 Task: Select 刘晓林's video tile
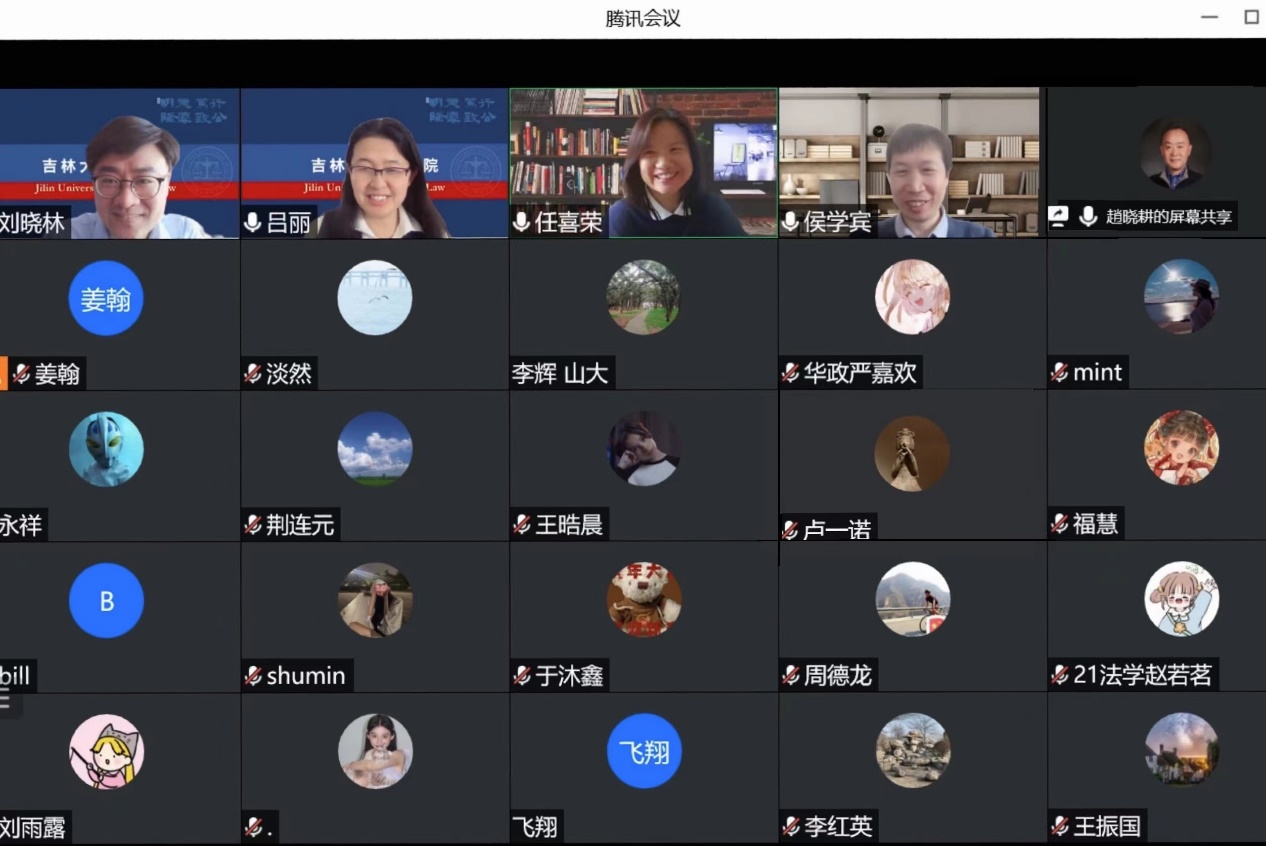(119, 162)
